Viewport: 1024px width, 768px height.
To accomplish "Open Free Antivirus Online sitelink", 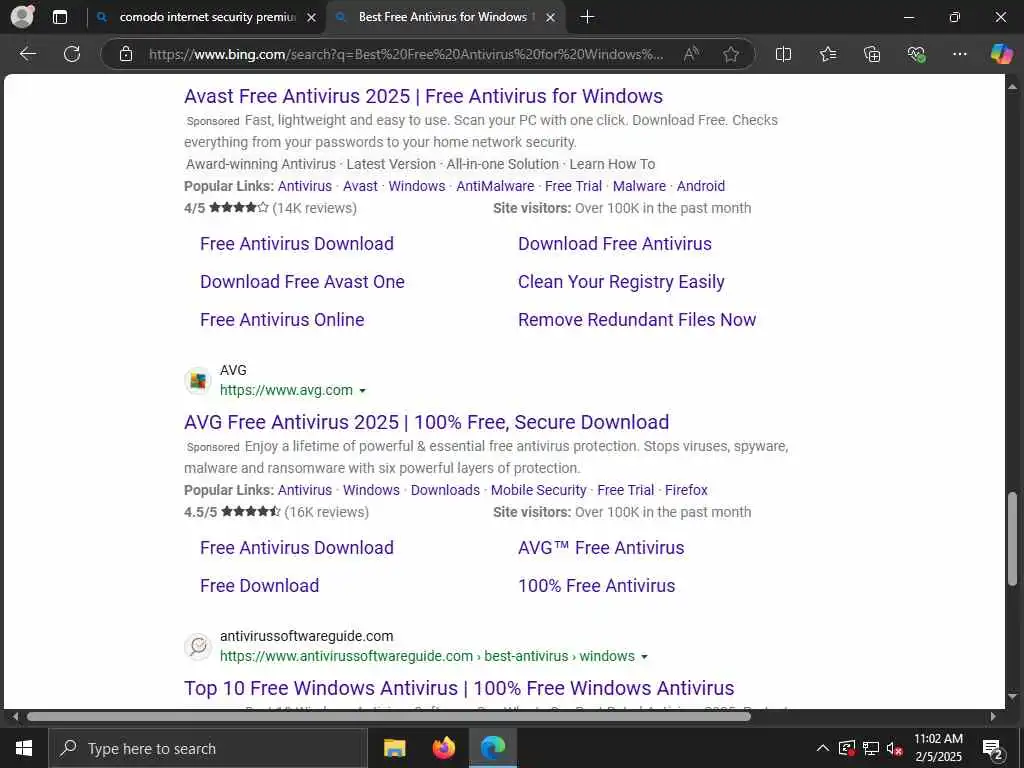I will tap(282, 319).
